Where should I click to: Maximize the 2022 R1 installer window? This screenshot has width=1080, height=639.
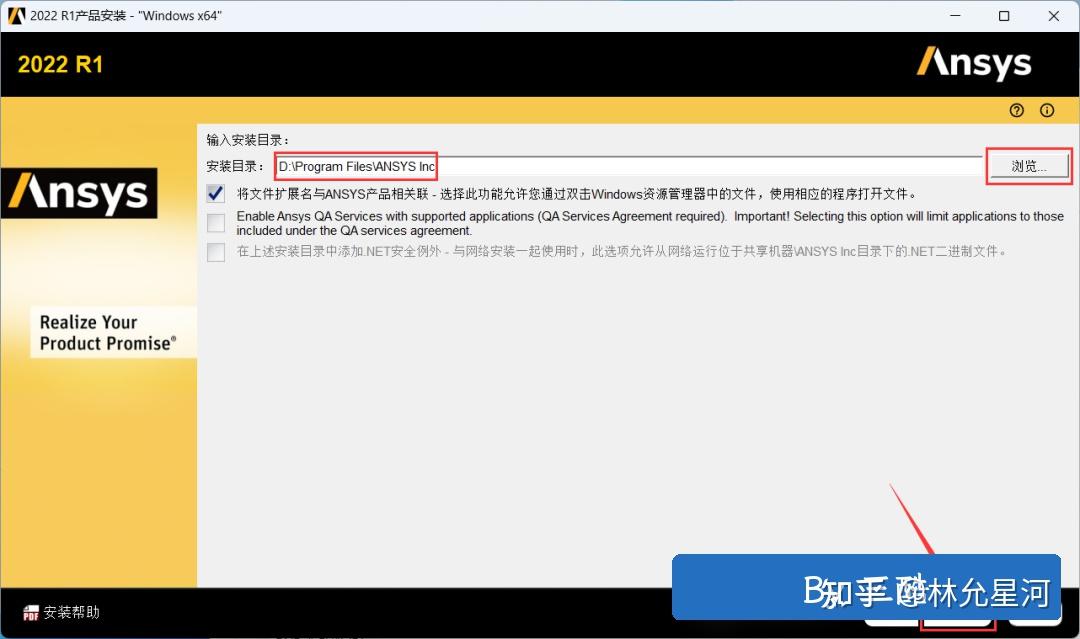point(1004,16)
